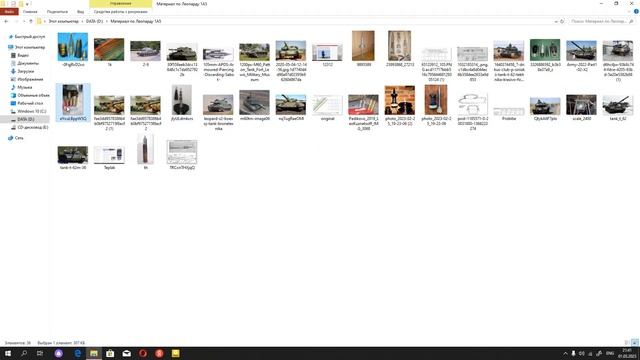
Task: Open Microsoft Store from the taskbar
Action: click(110, 353)
